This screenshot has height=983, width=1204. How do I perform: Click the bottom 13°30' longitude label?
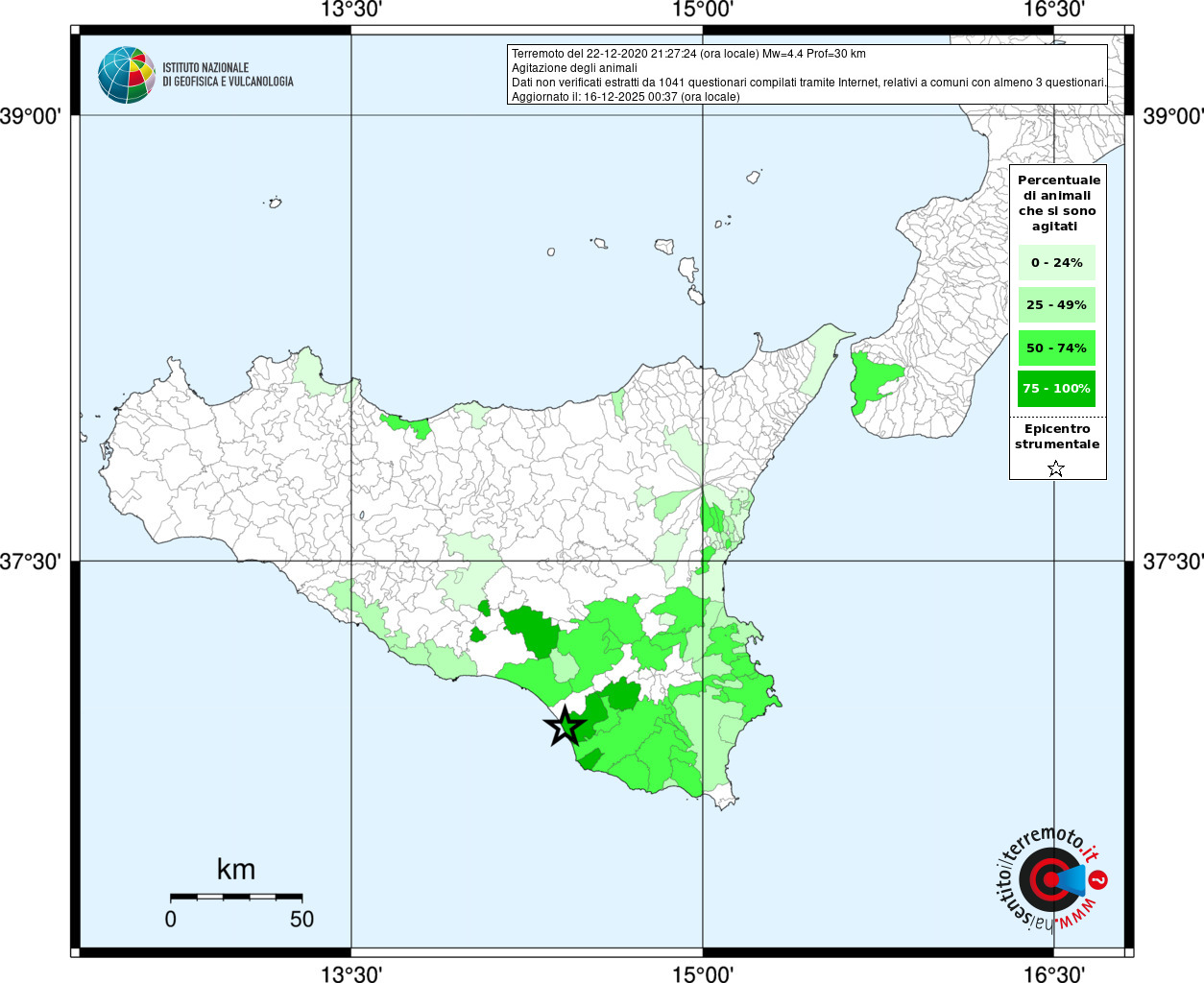tap(351, 973)
